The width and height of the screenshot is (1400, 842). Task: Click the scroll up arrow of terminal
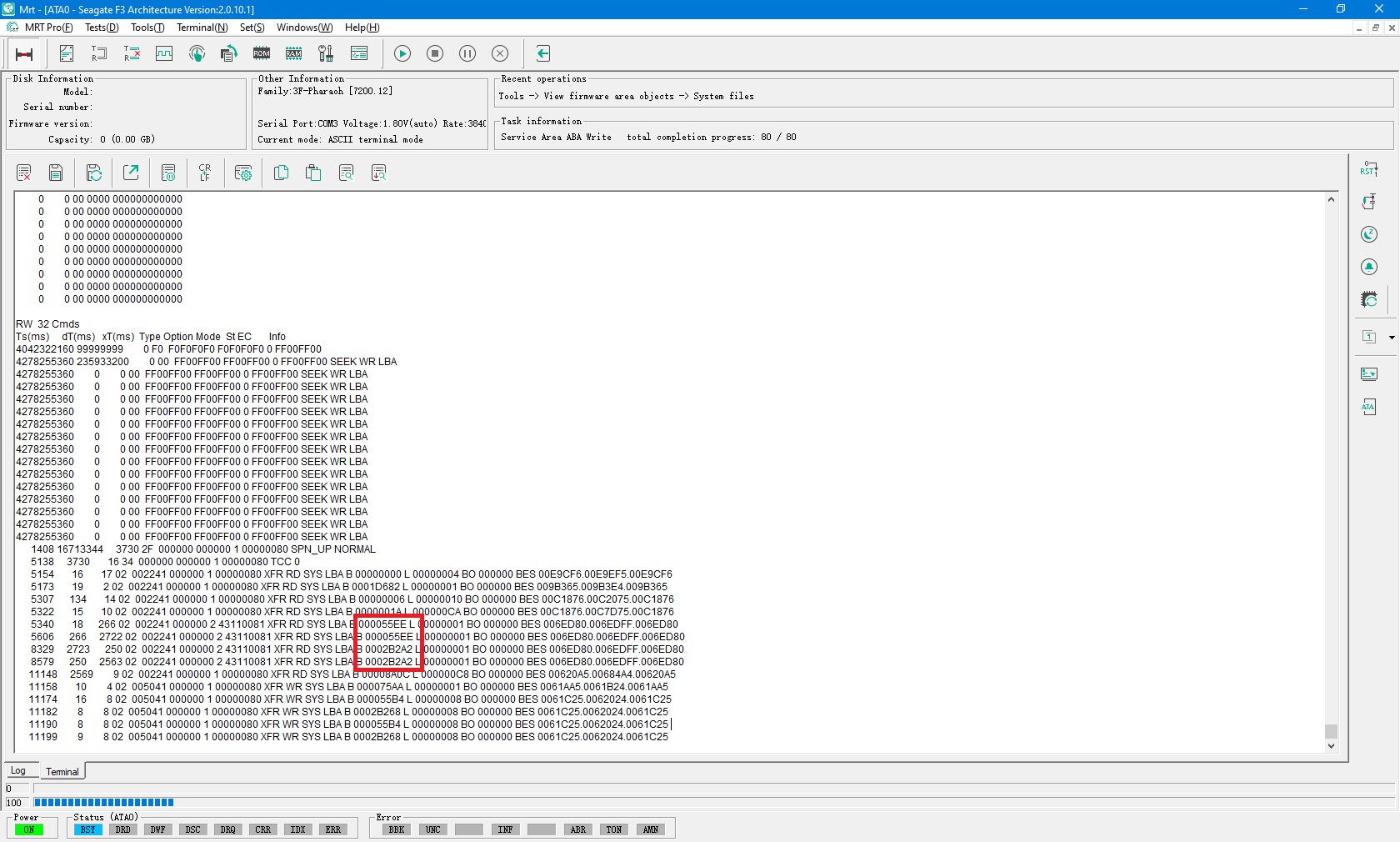(1331, 199)
